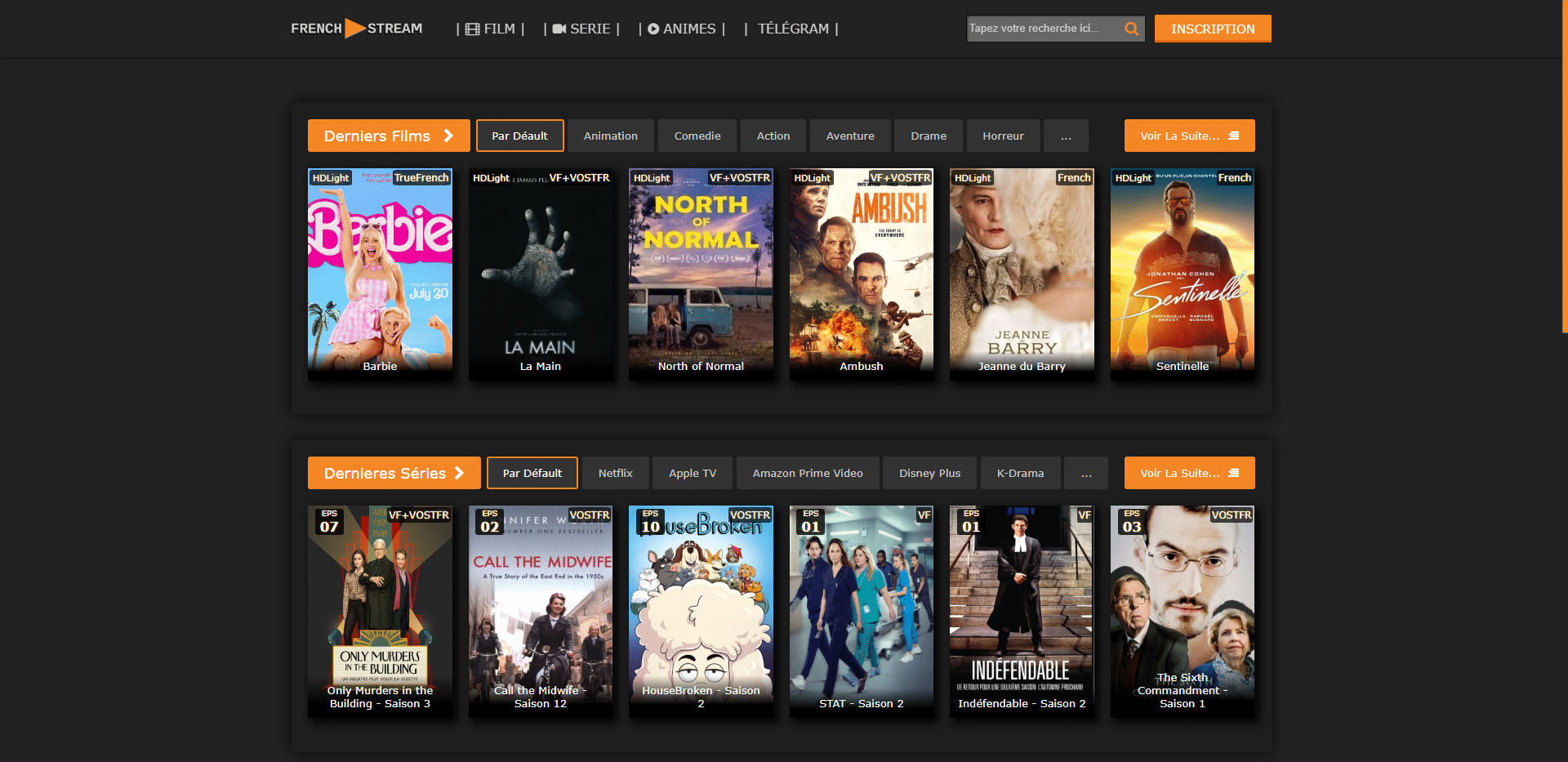Select the Apple TV series tab

click(x=693, y=473)
